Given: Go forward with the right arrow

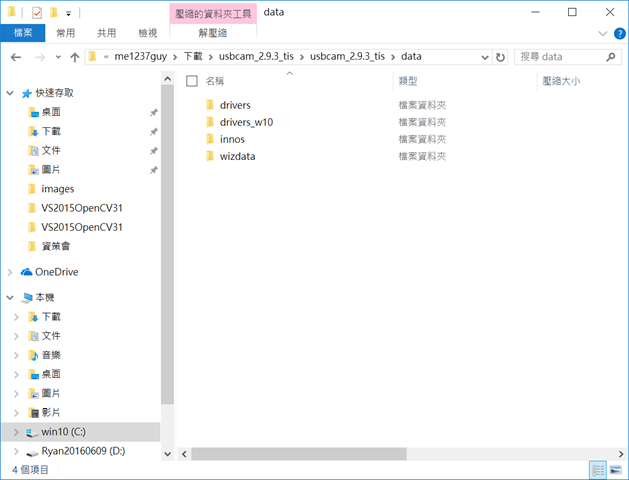Looking at the screenshot, I should [x=40, y=57].
